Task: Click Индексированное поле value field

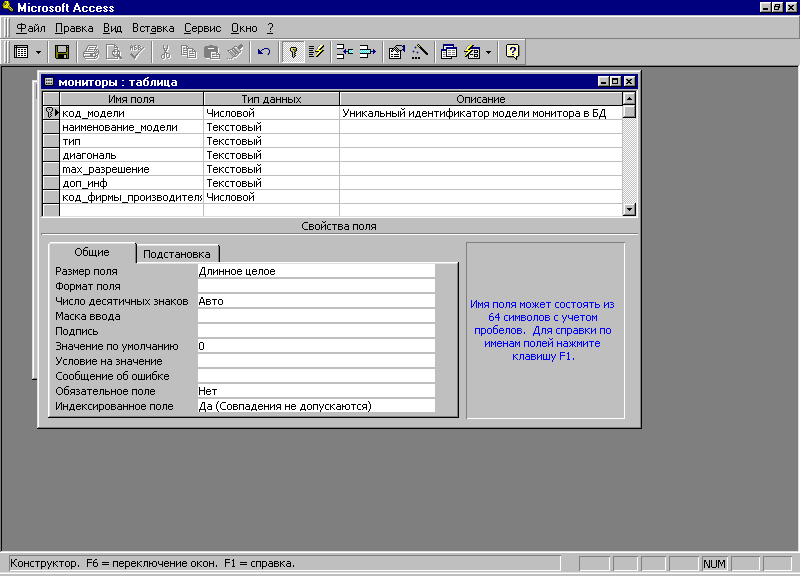Action: click(316, 406)
